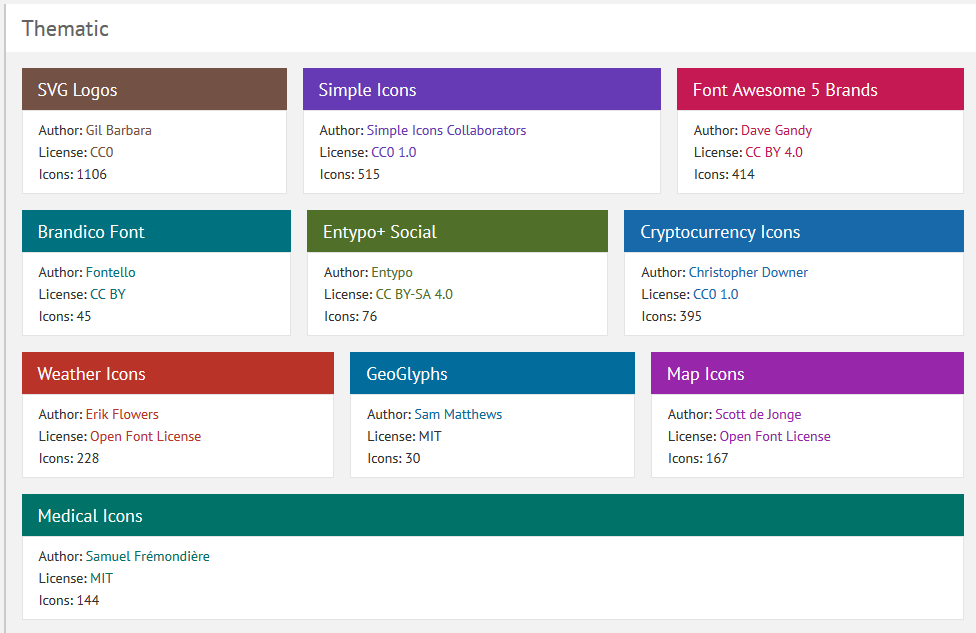Open Simple Icons CC0 1.0 license
976x633 pixels.
tap(393, 152)
